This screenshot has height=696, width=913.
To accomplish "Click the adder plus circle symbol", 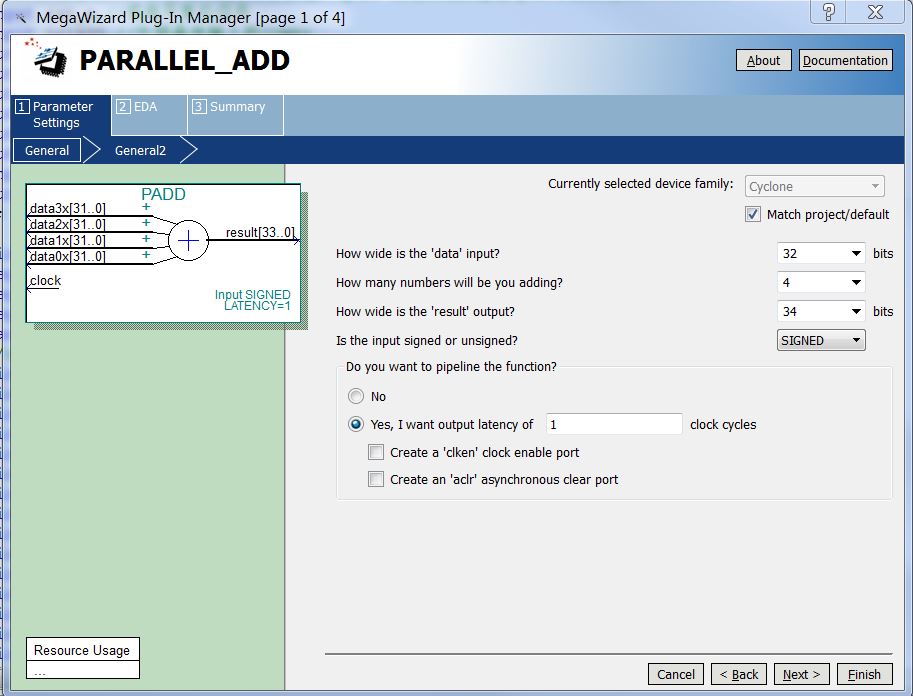I will [188, 241].
